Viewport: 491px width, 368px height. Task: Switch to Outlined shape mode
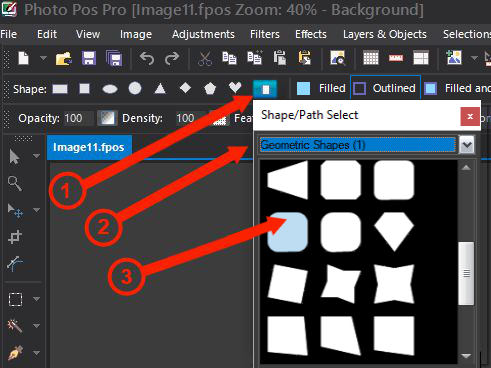click(x=385, y=88)
